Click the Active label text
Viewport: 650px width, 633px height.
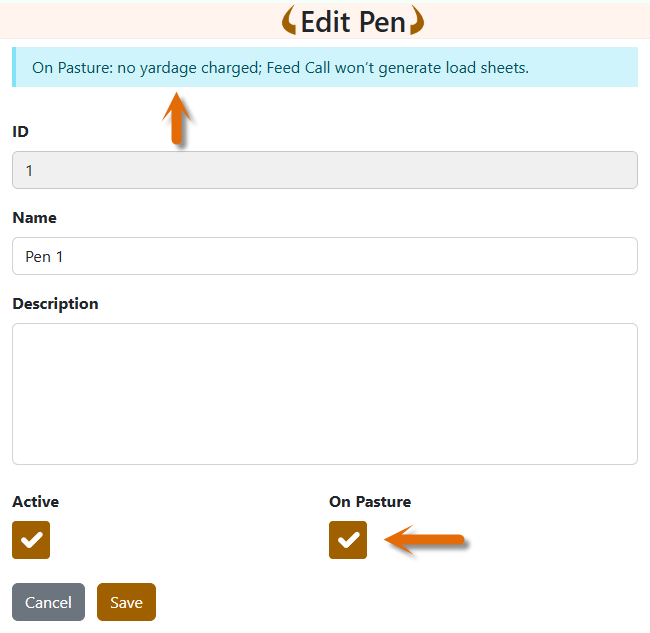[35, 501]
